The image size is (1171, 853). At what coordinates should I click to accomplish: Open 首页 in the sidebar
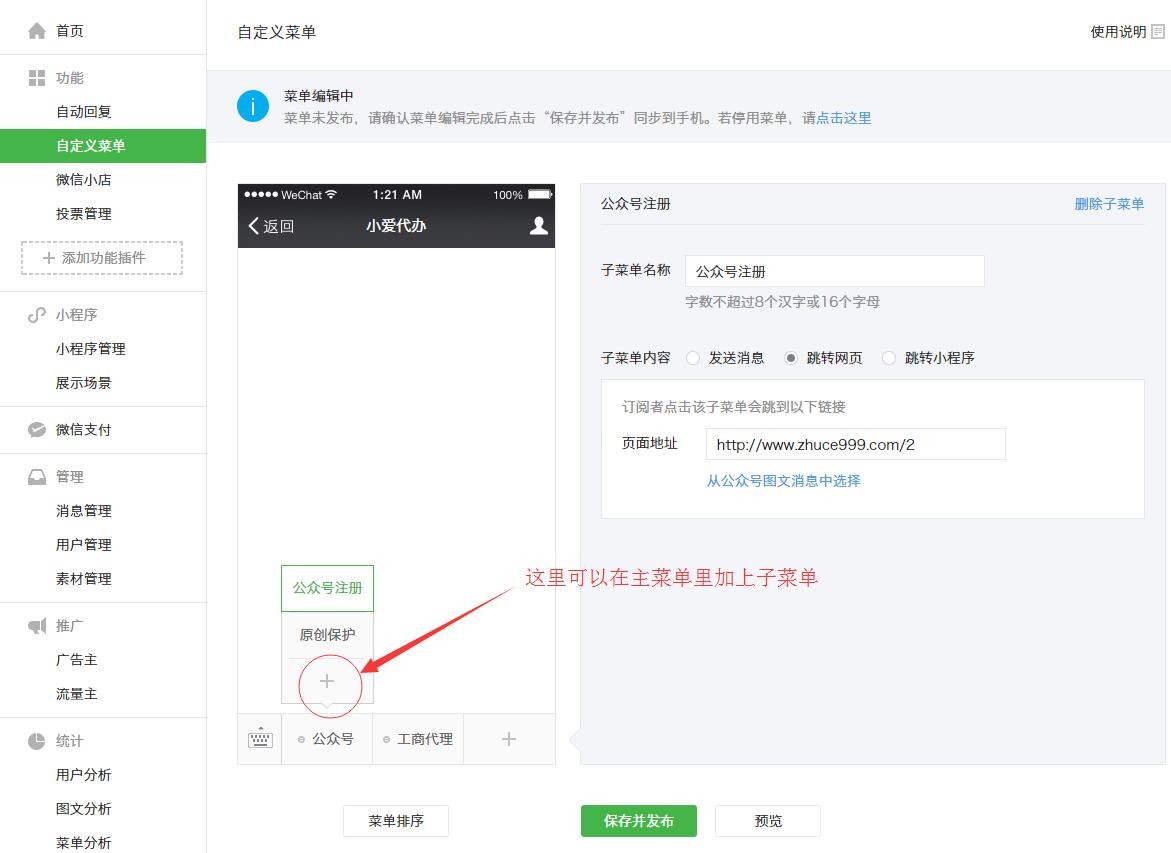tap(69, 31)
